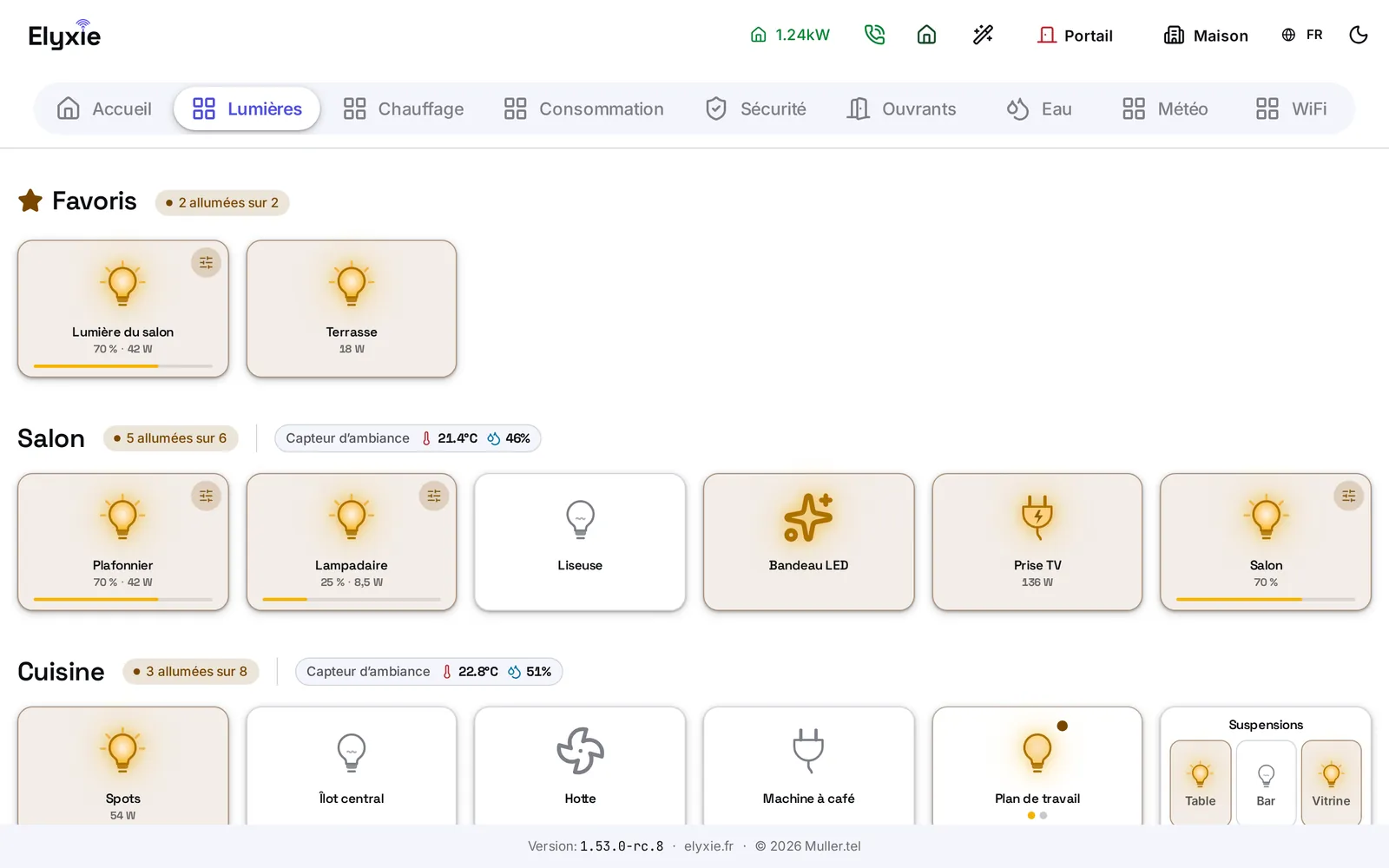Toggle the Bandeau LED light

[808, 542]
